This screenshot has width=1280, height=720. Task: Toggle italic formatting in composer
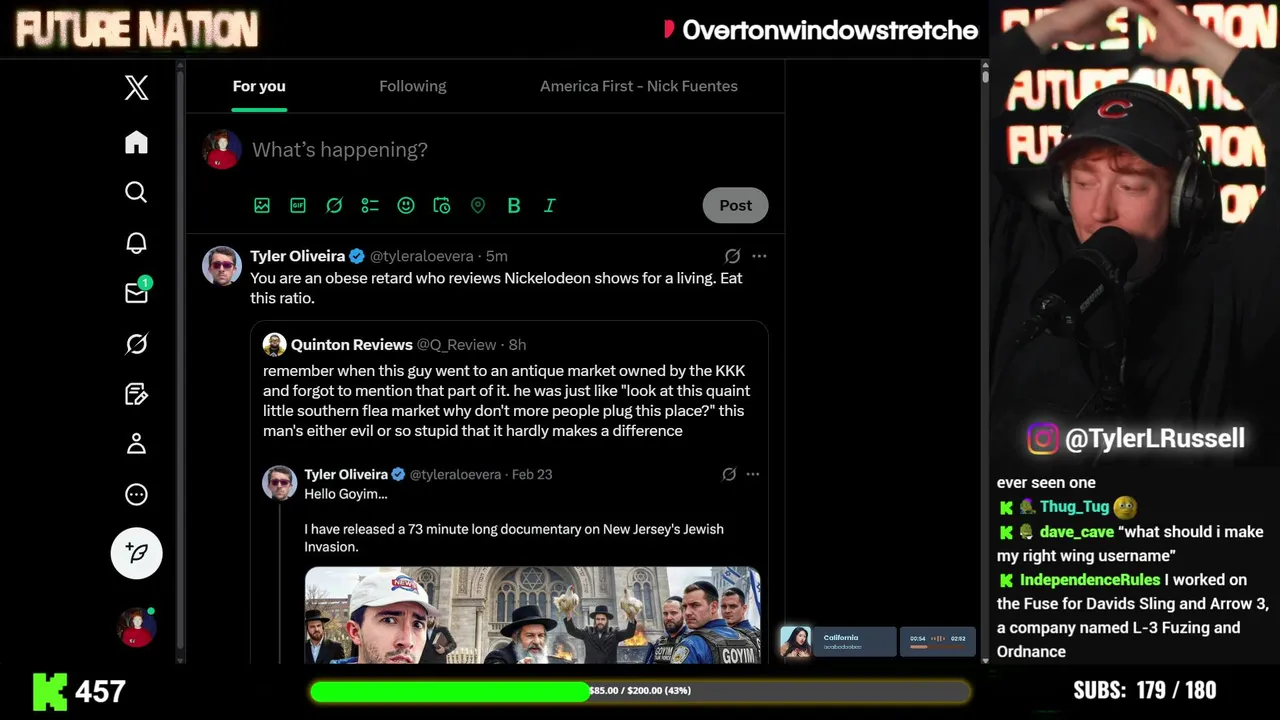pos(550,205)
